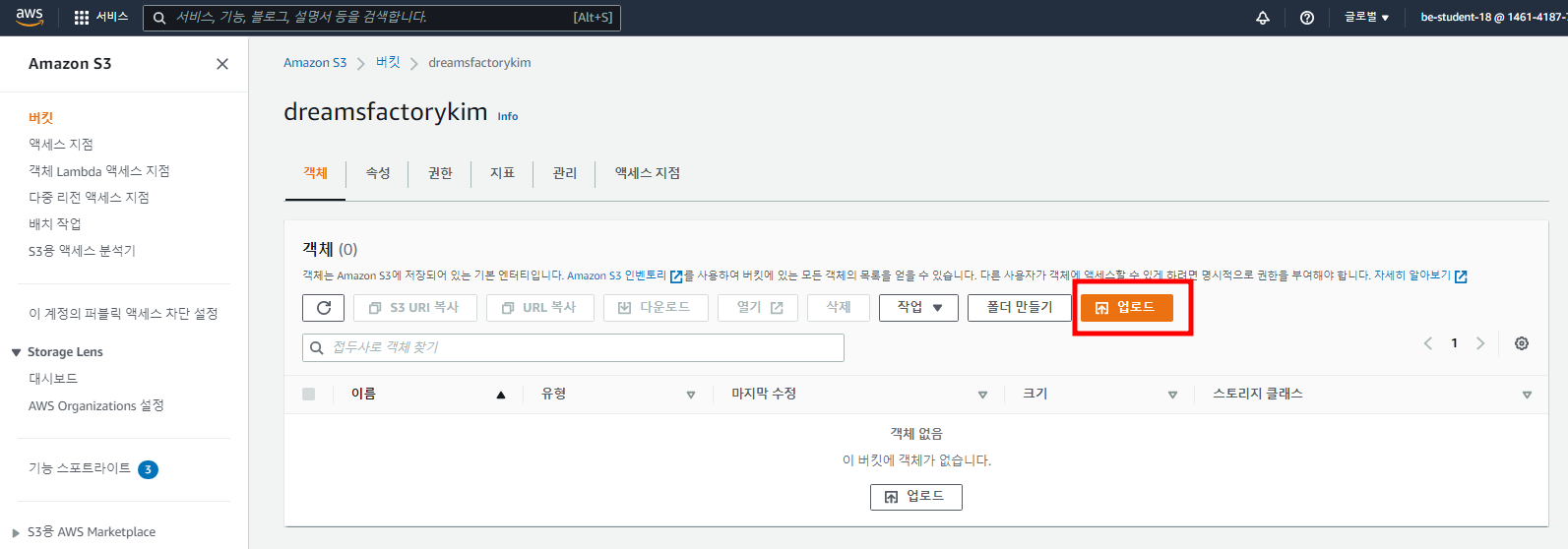Click the 기능 스포트라이트 badge 3
This screenshot has height=549, width=1568.
[x=148, y=469]
